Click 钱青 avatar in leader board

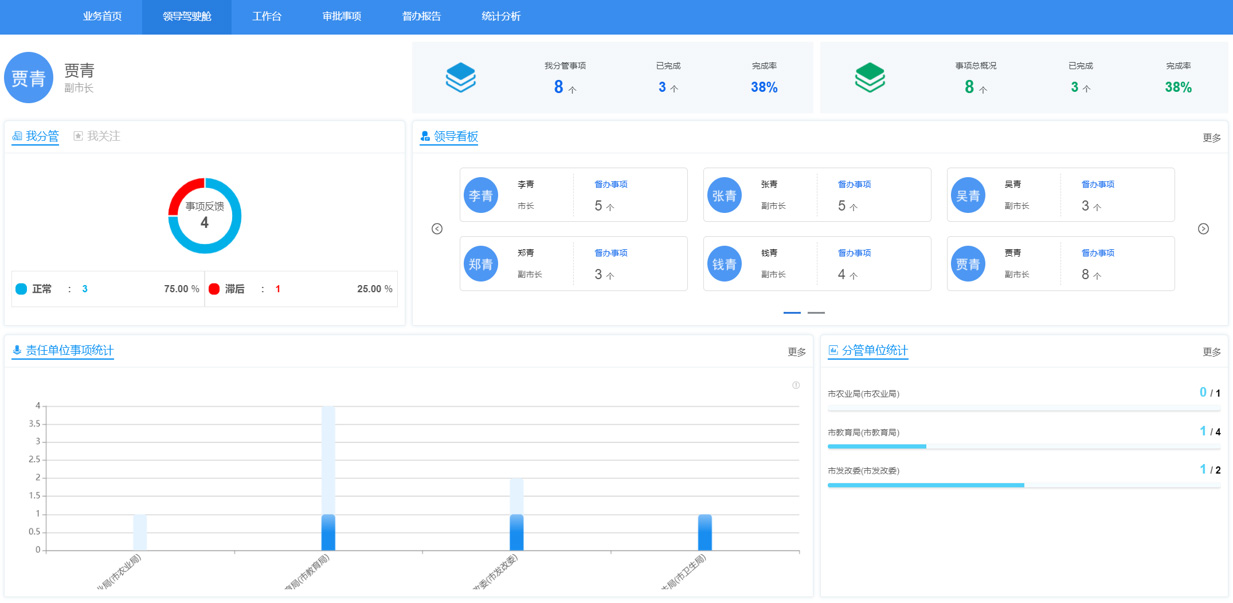tap(724, 264)
